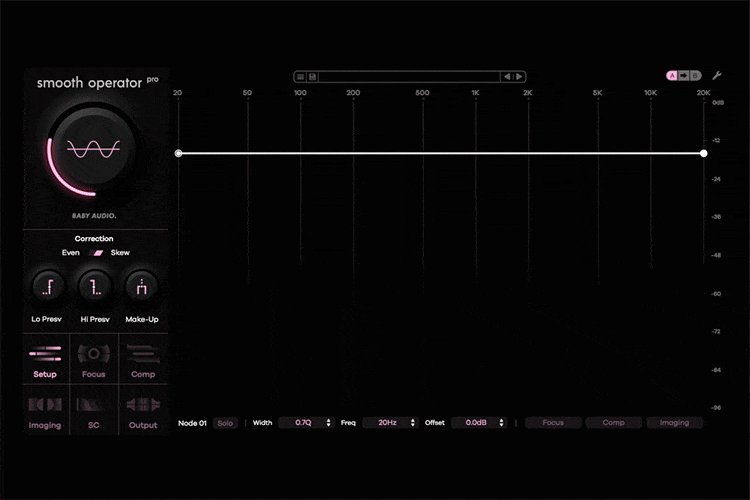
Task: Open the Comp section in left panel
Action: coord(143,360)
